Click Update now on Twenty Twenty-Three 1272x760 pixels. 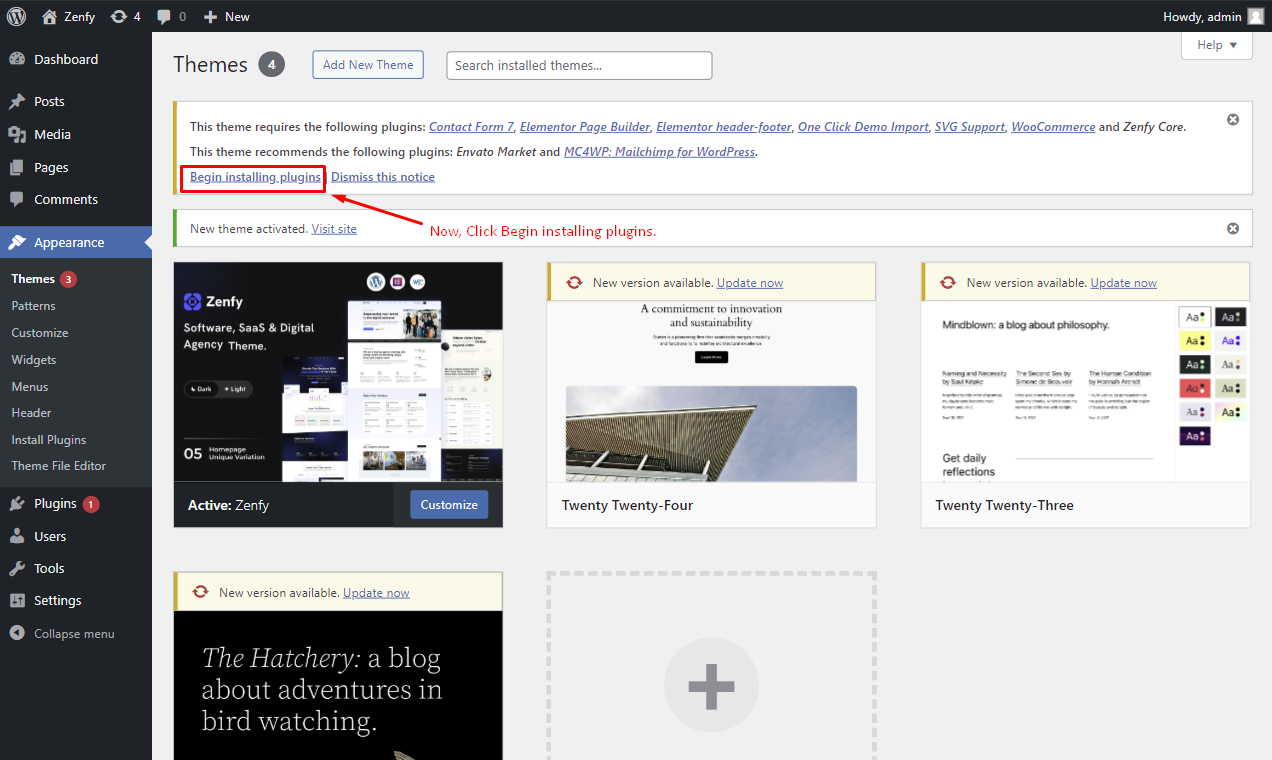tap(1124, 283)
